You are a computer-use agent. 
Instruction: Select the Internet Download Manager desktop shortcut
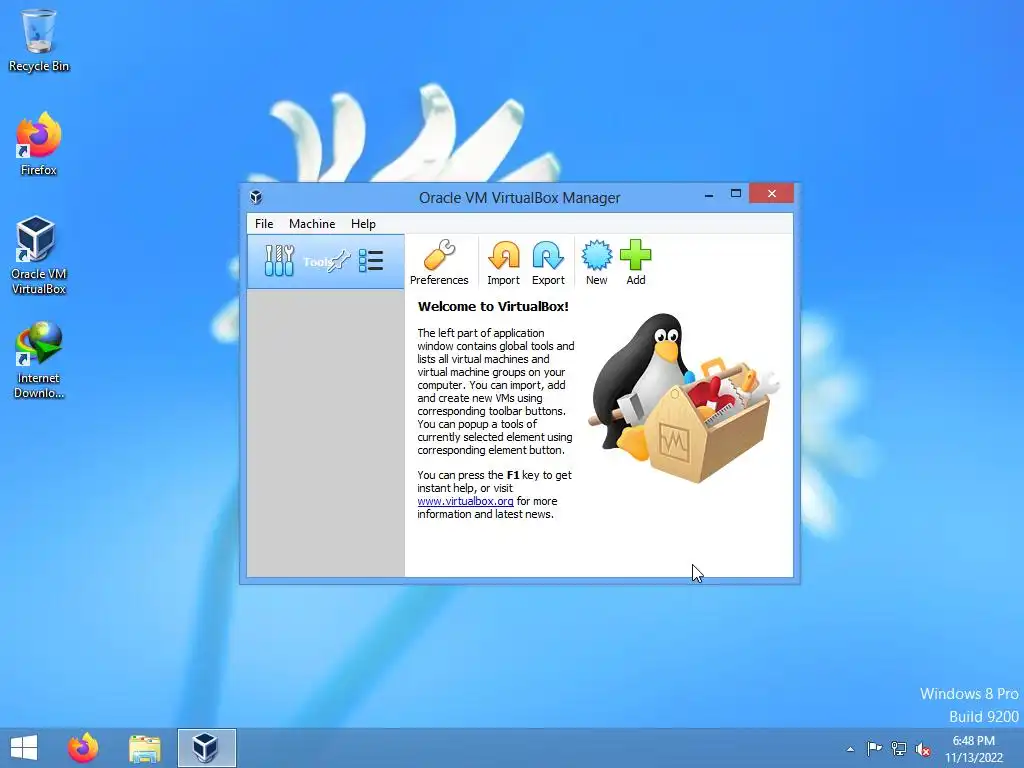[39, 360]
